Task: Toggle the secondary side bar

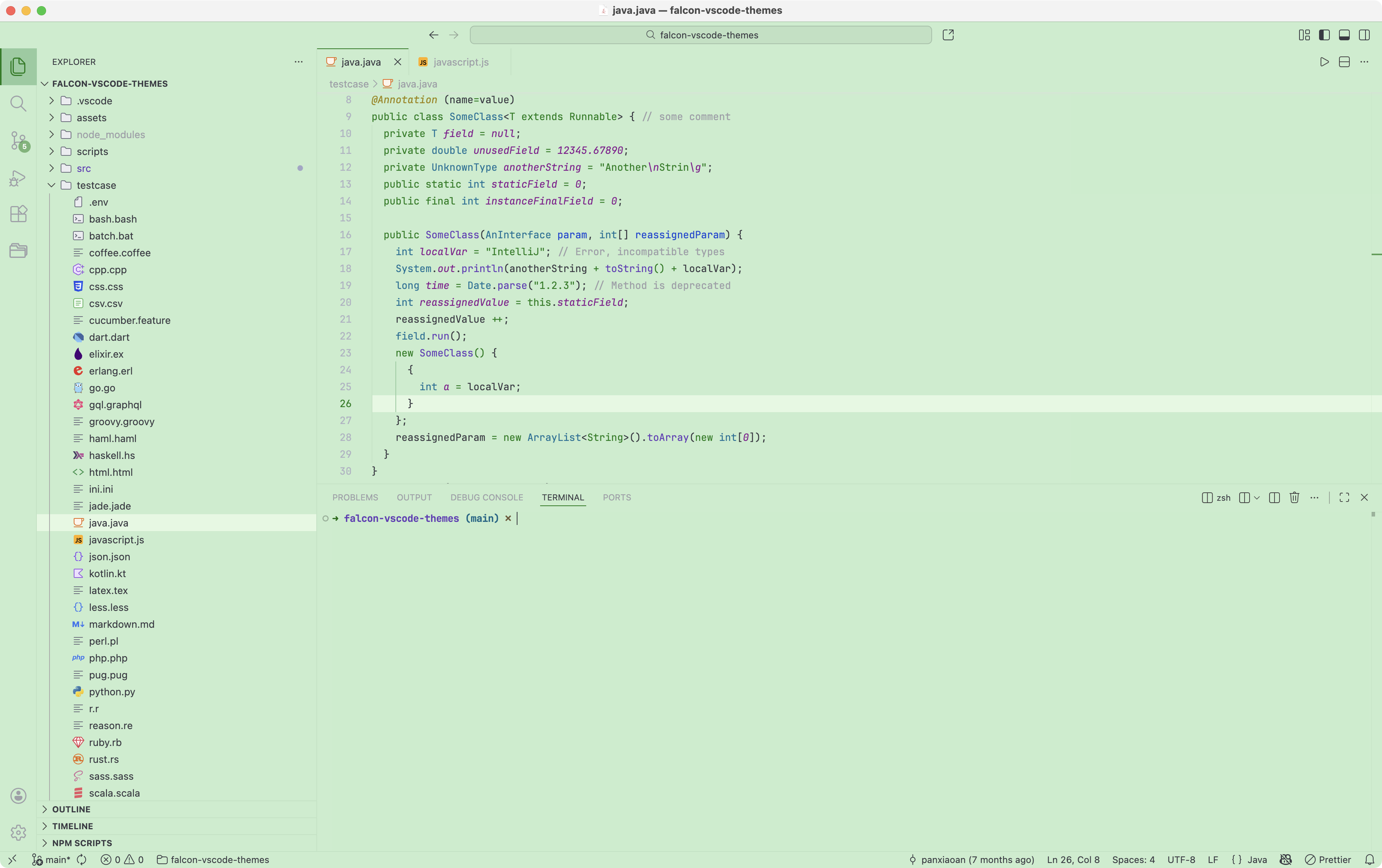Action: (x=1364, y=35)
